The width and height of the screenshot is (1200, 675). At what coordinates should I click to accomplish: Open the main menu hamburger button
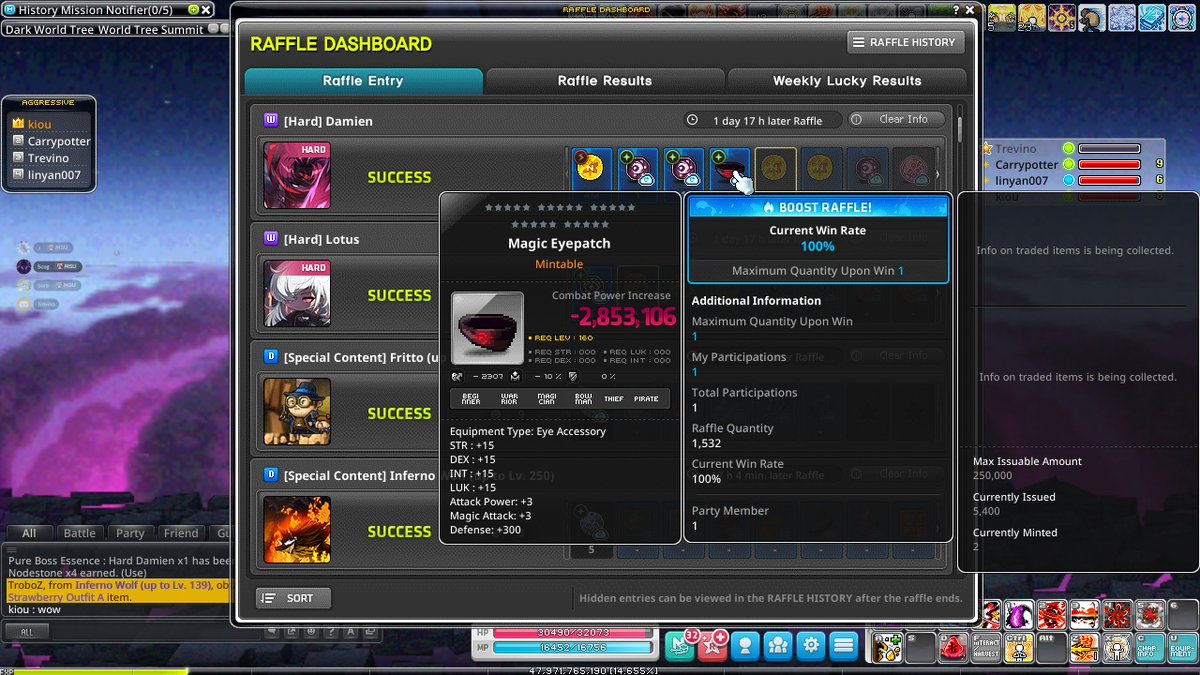[x=844, y=645]
